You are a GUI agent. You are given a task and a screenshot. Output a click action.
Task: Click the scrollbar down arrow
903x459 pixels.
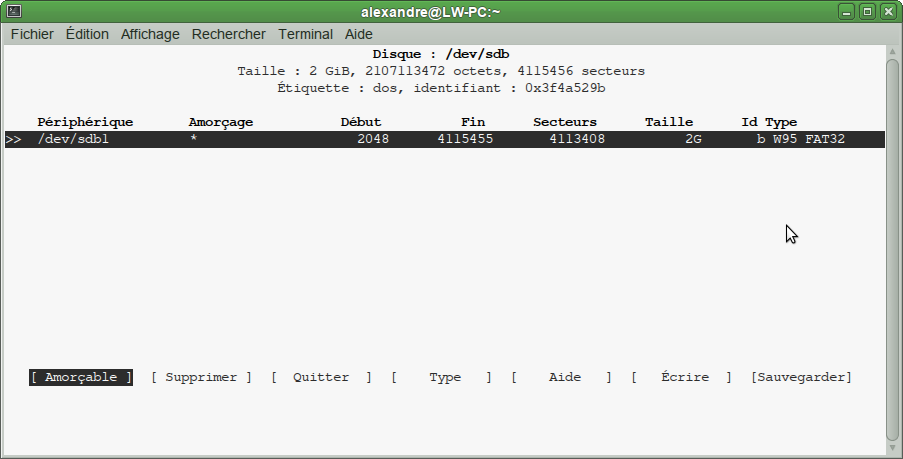(x=892, y=448)
